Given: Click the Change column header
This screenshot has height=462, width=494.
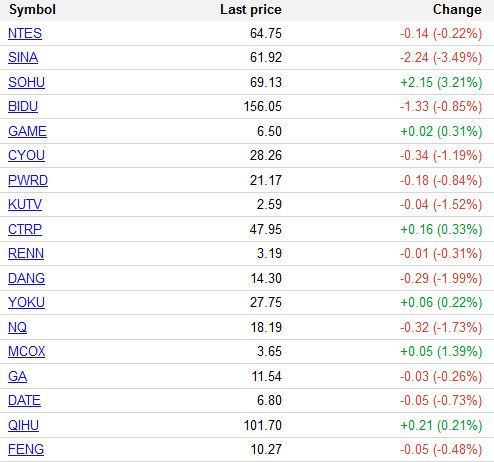Looking at the screenshot, I should 457,10.
